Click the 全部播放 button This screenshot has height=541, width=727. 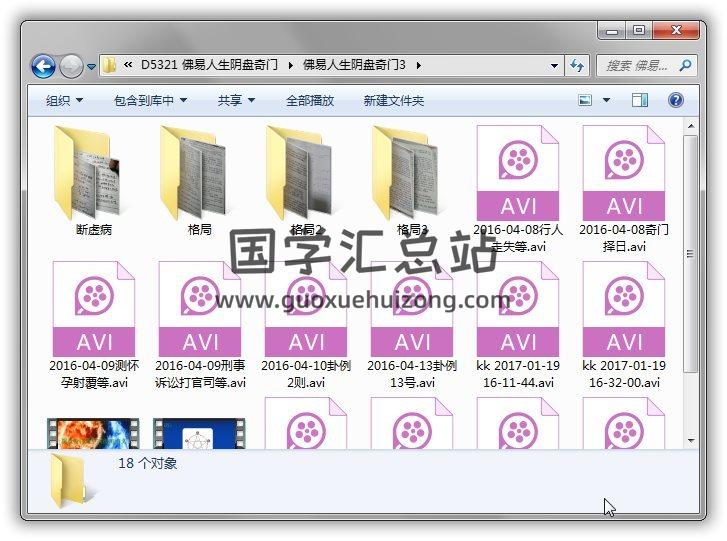click(310, 101)
